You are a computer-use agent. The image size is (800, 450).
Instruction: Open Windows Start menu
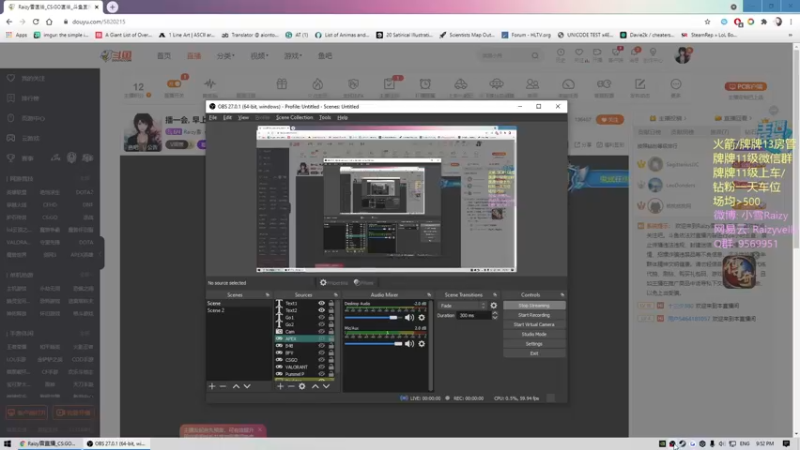7,444
